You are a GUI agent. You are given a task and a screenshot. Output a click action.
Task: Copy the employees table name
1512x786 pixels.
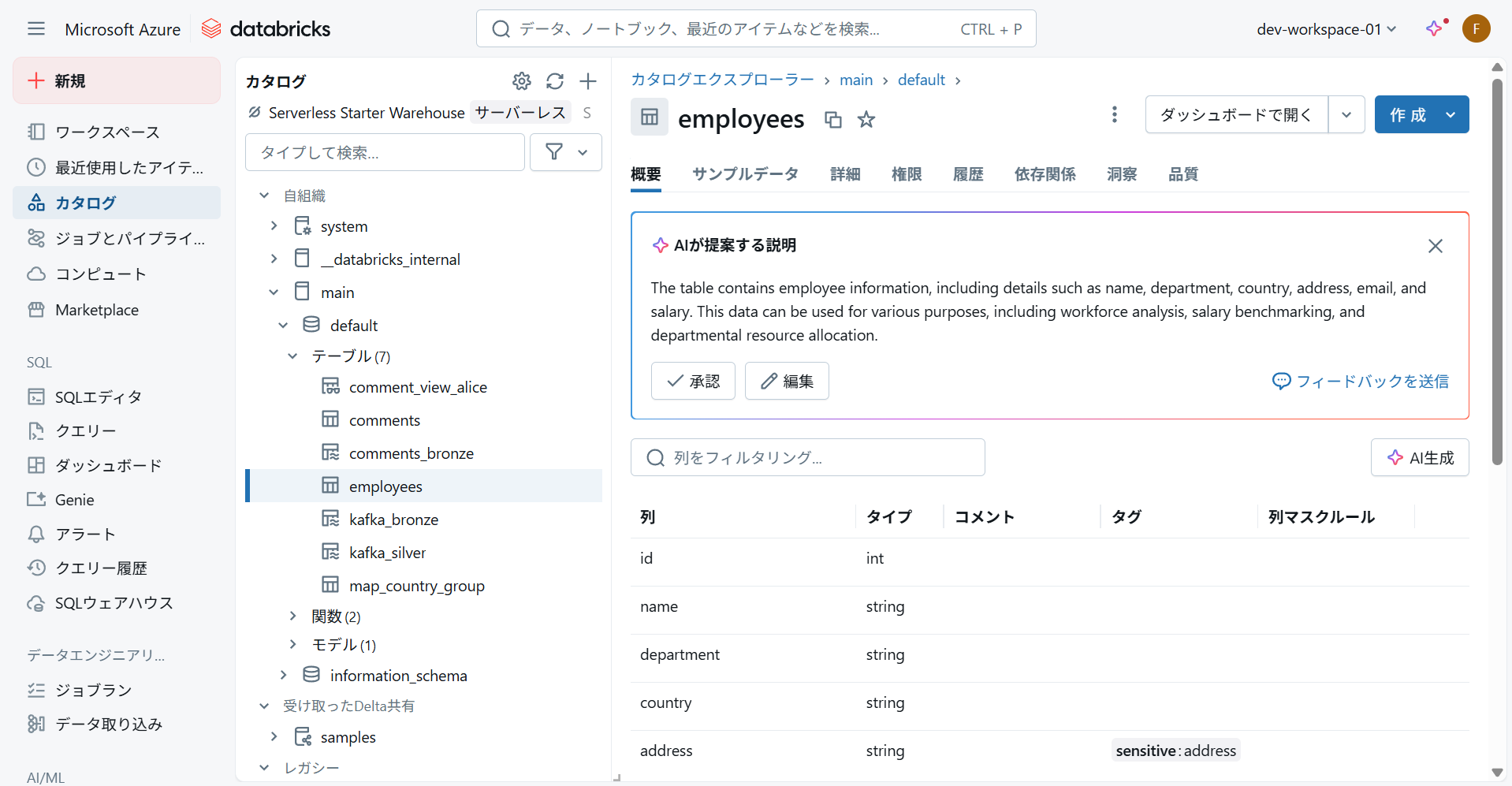point(833,120)
